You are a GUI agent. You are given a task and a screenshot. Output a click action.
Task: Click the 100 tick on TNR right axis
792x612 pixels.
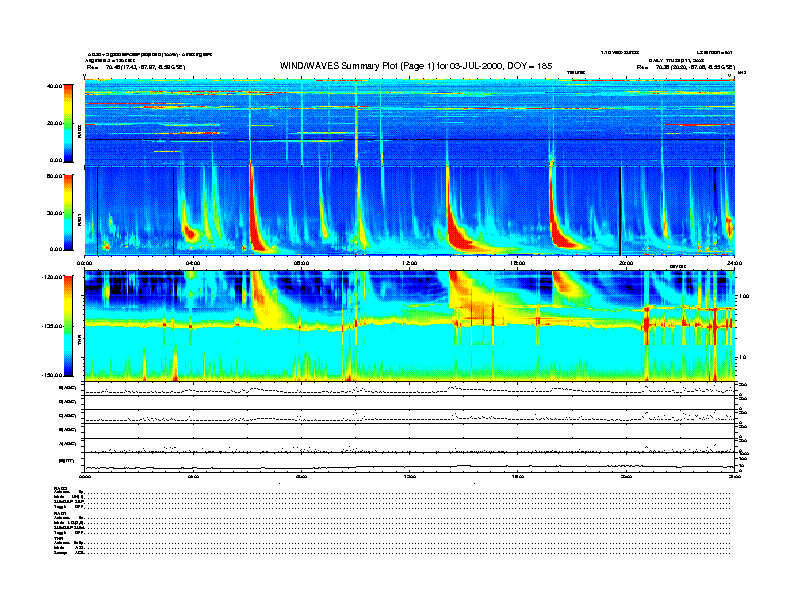click(744, 296)
